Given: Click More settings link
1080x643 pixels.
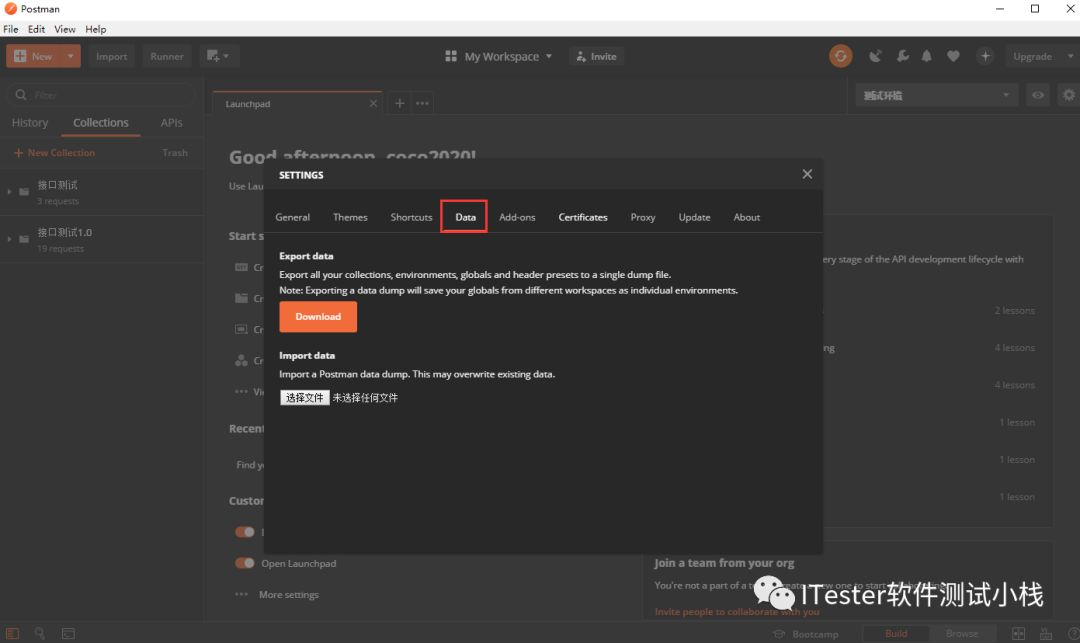Looking at the screenshot, I should tap(289, 595).
